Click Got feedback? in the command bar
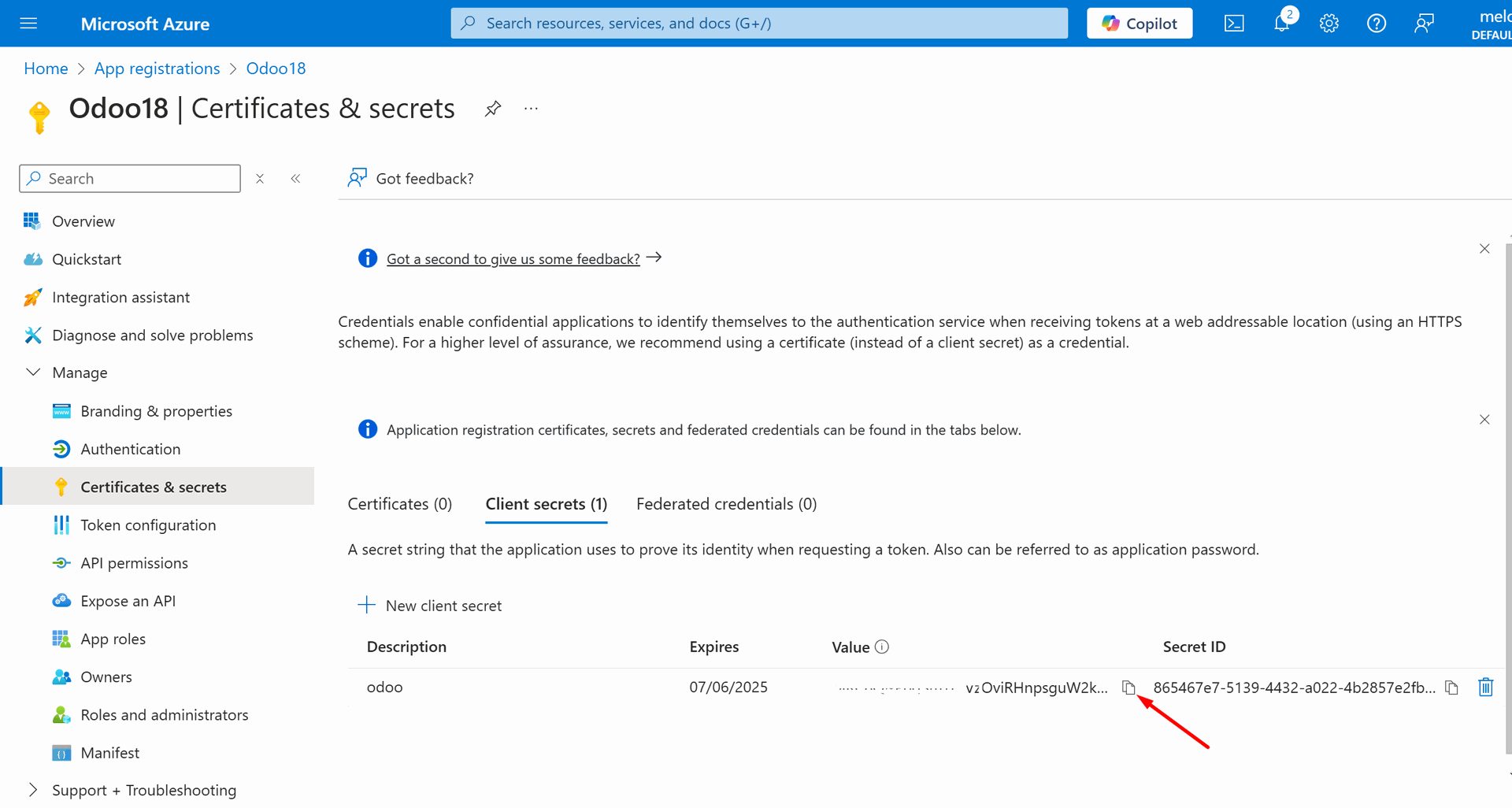The height and width of the screenshot is (808, 1512). [411, 179]
